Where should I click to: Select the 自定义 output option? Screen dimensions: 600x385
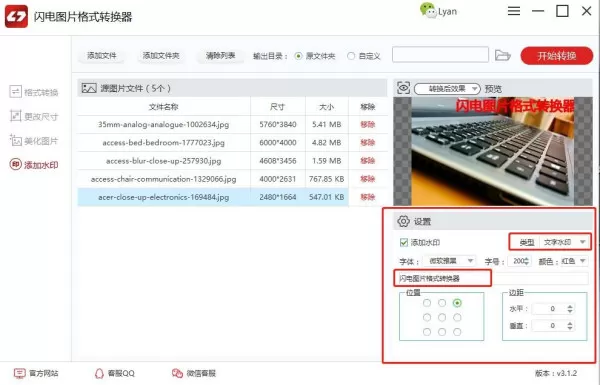tap(351, 56)
